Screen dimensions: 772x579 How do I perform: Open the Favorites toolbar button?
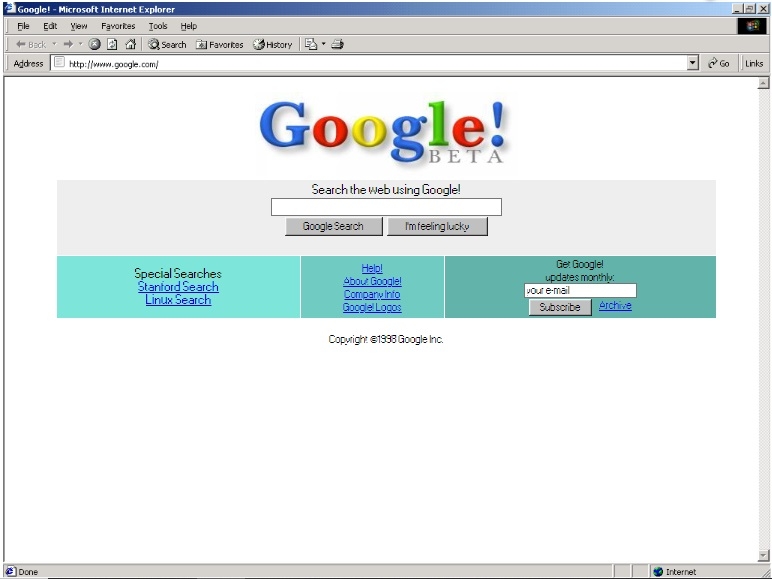pyautogui.click(x=220, y=44)
